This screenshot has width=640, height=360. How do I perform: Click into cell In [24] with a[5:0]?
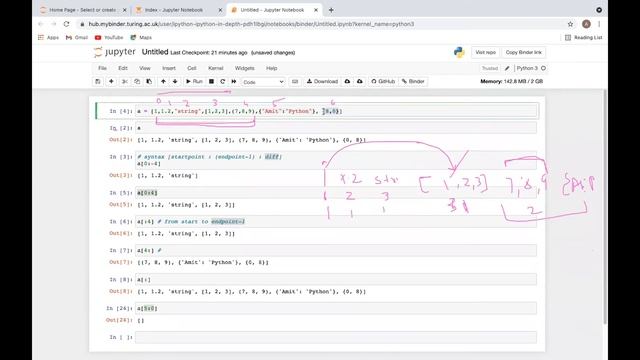click(x=336, y=309)
